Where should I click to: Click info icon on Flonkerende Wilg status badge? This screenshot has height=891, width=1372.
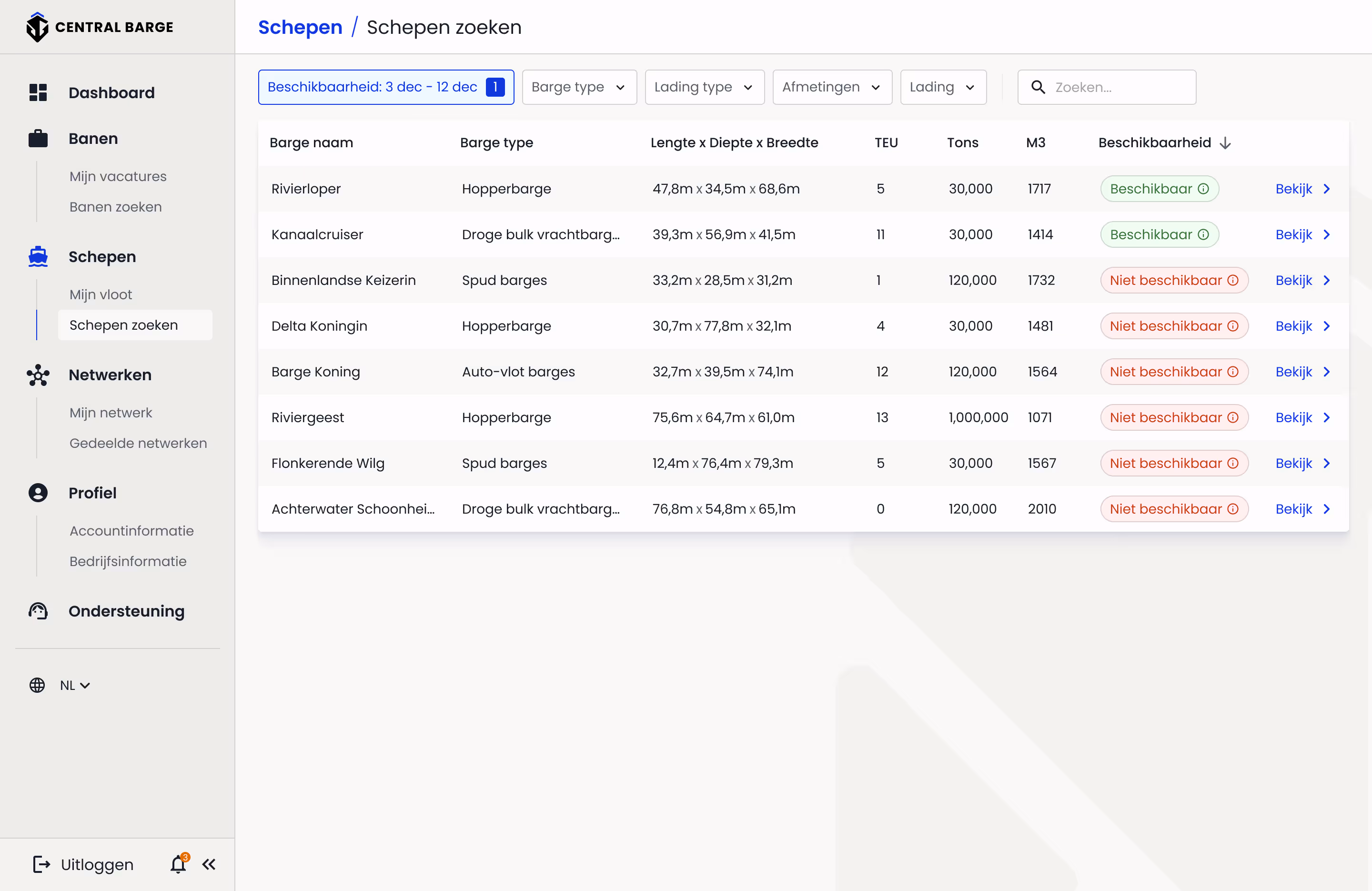(1232, 463)
